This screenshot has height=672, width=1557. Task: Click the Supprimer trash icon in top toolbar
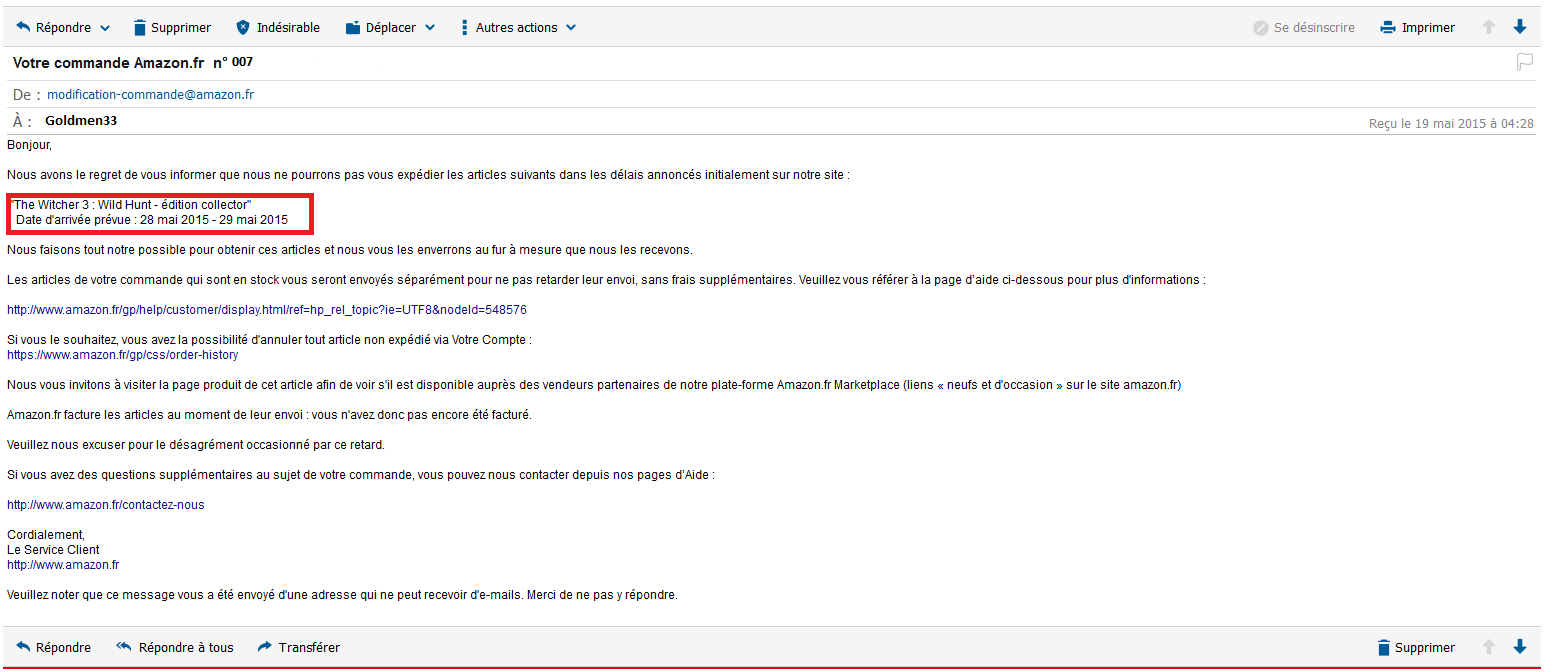[141, 28]
